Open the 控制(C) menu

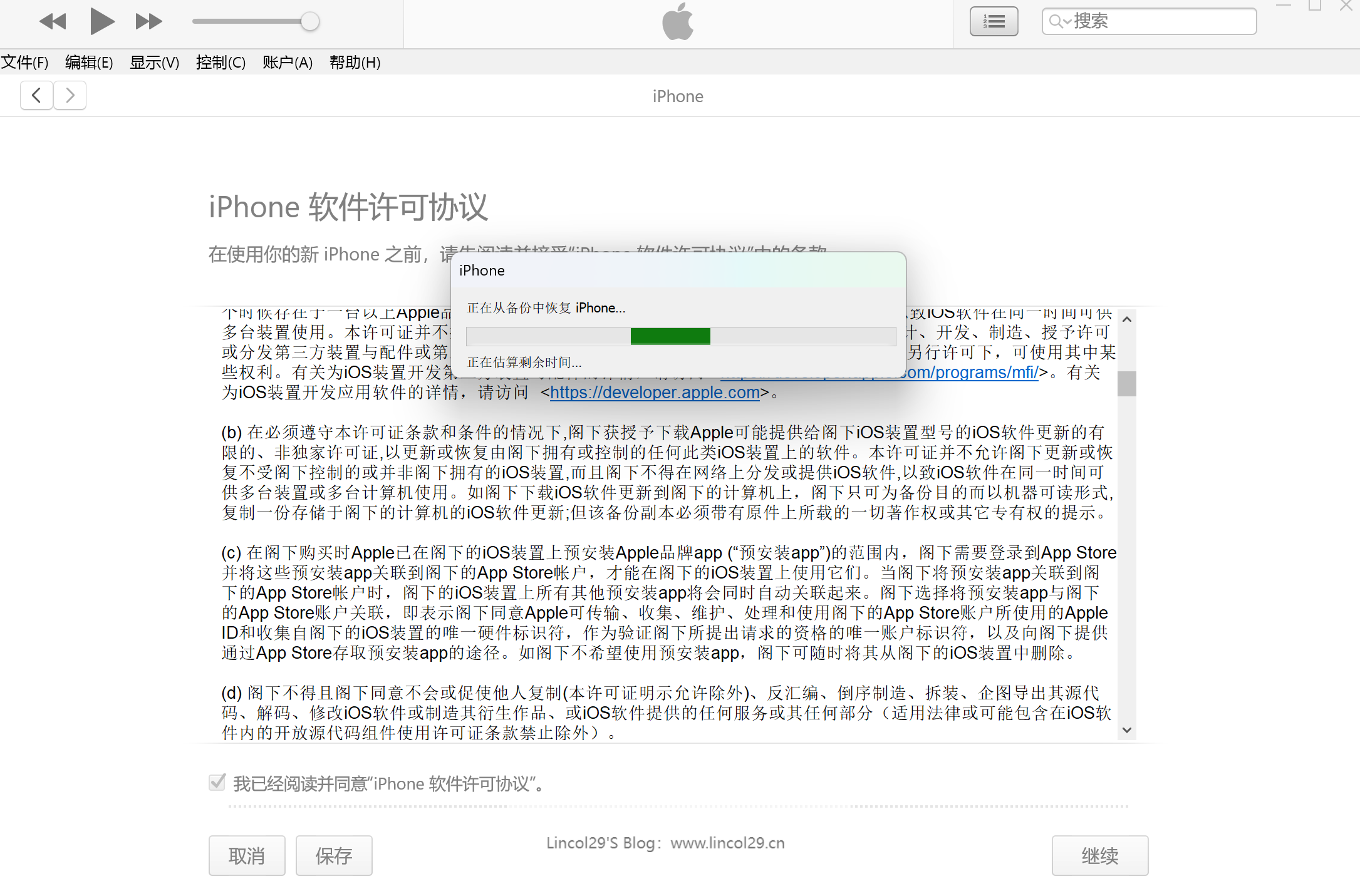coord(221,63)
